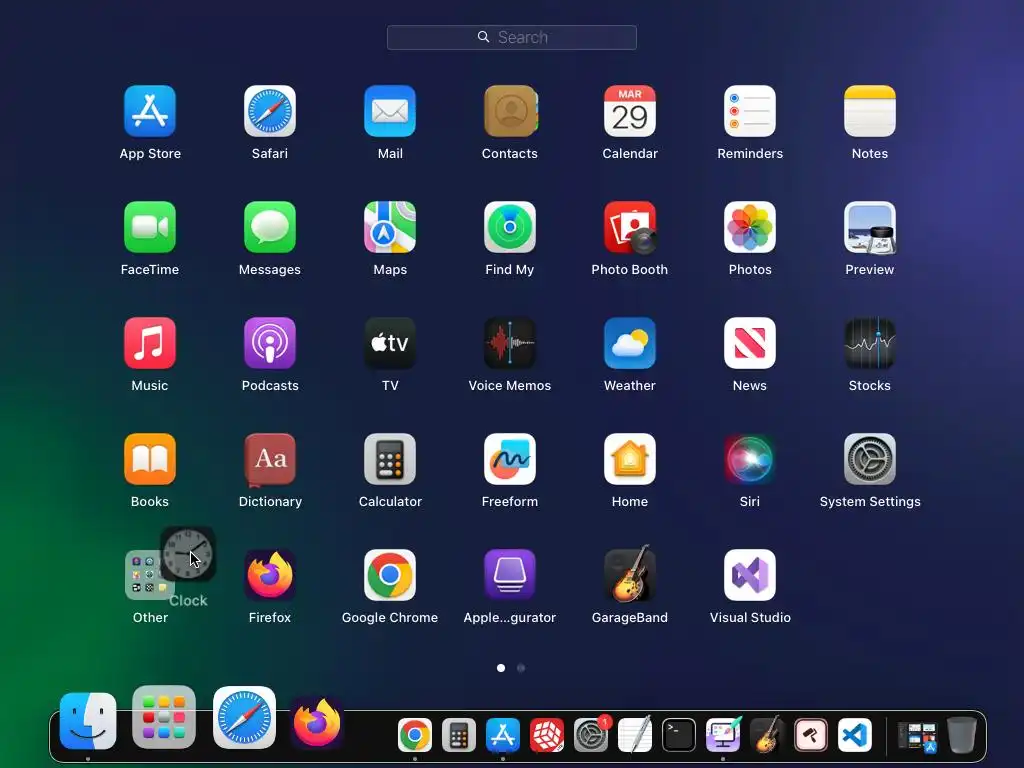The image size is (1024, 768).
Task: Launch Photo Booth
Action: (630, 227)
